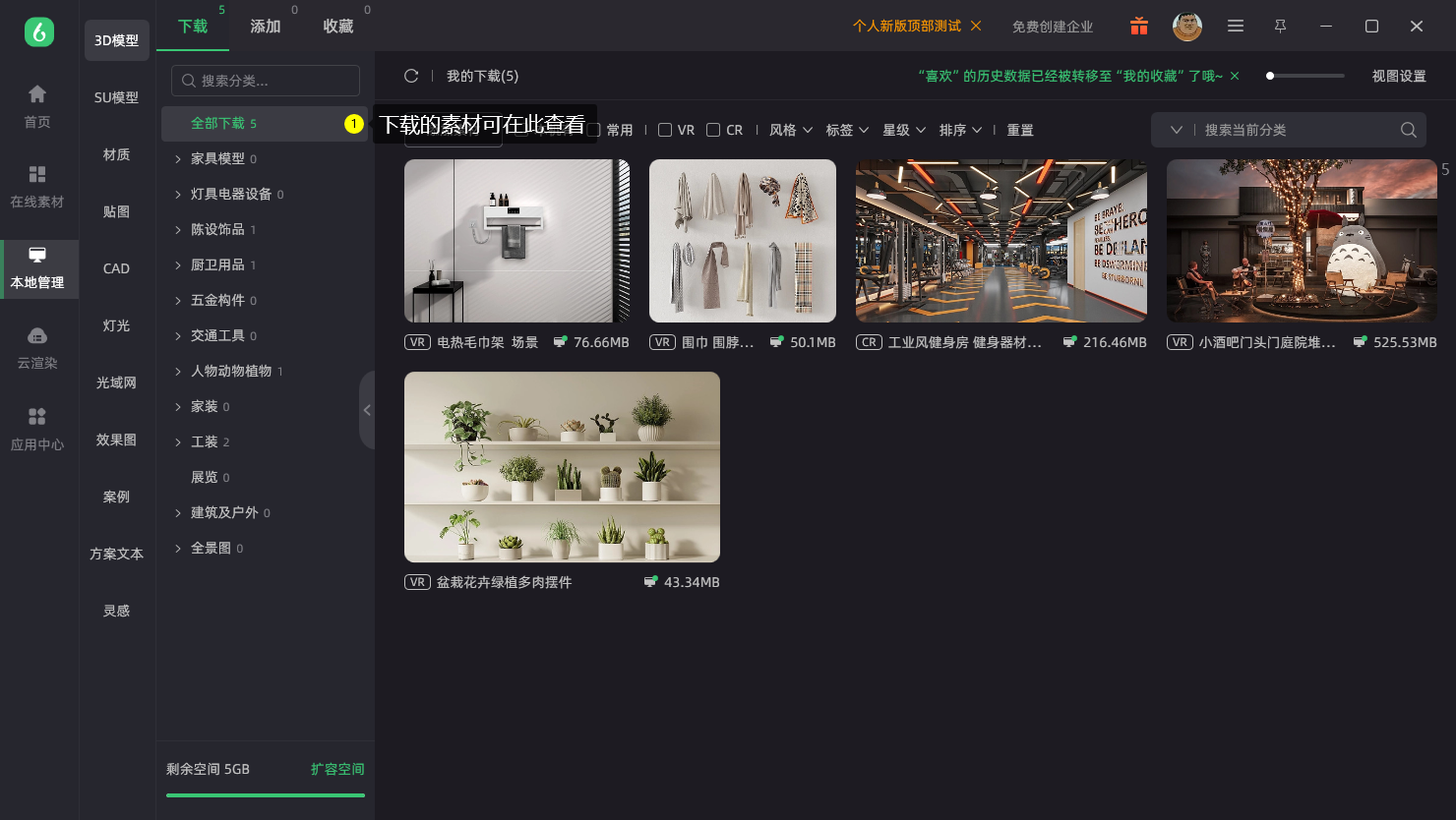Expand the 建筑及户外 category
Screen dimensions: 1456x820
pyautogui.click(x=178, y=513)
